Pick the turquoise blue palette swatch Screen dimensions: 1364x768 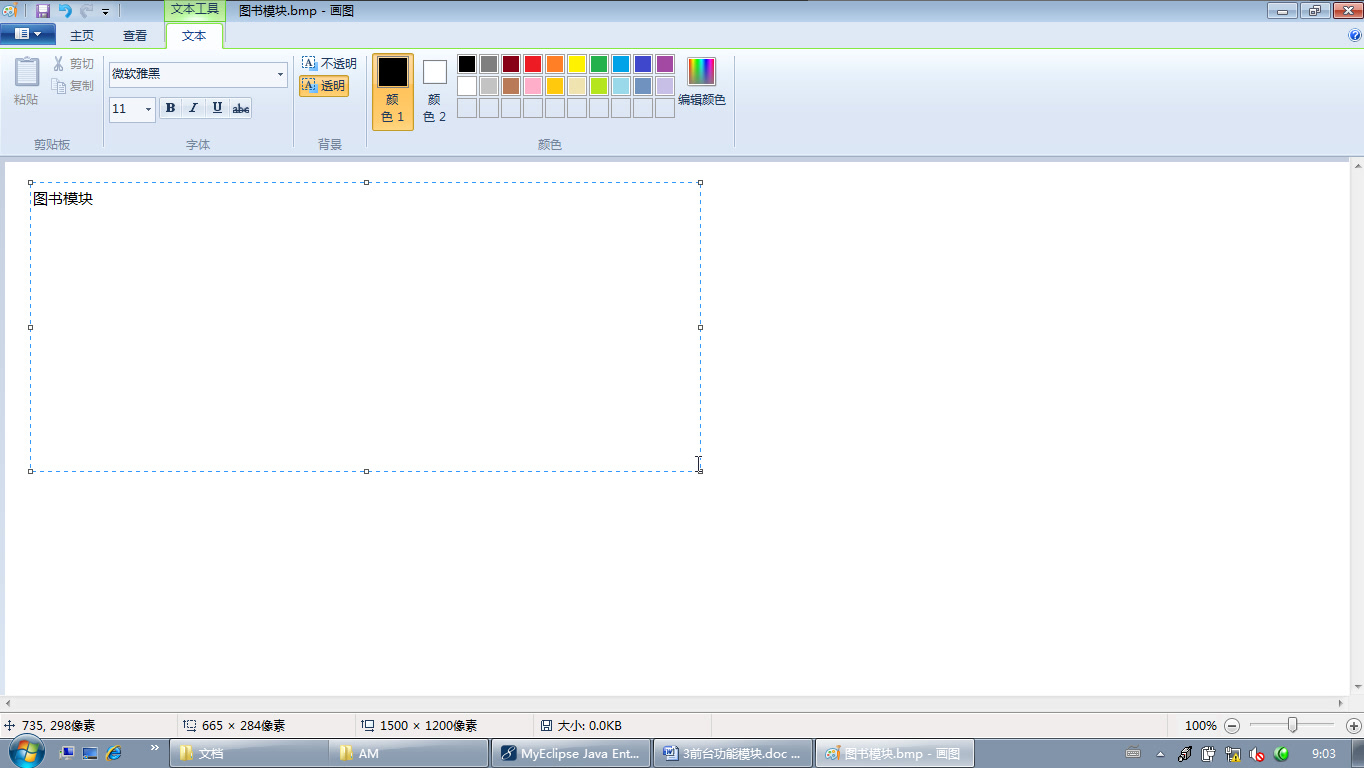621,64
